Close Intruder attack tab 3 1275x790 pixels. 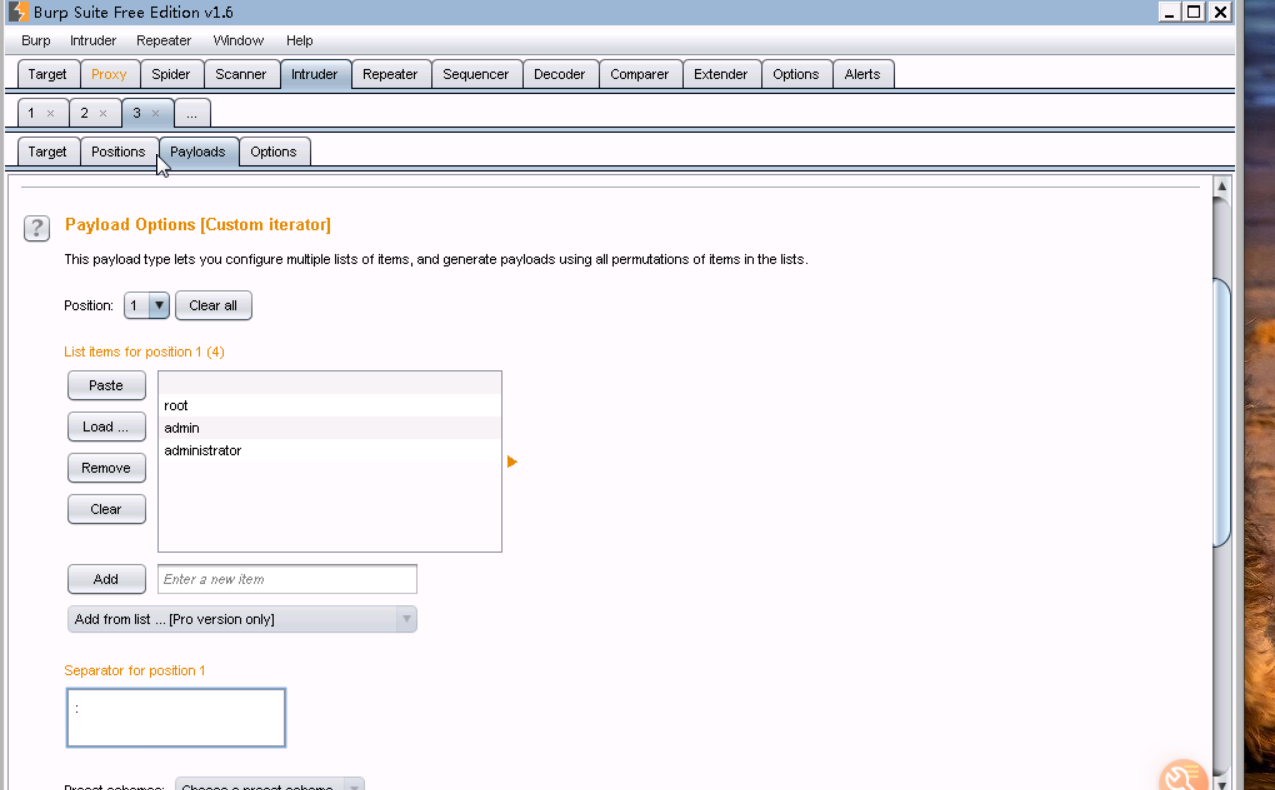[155, 113]
